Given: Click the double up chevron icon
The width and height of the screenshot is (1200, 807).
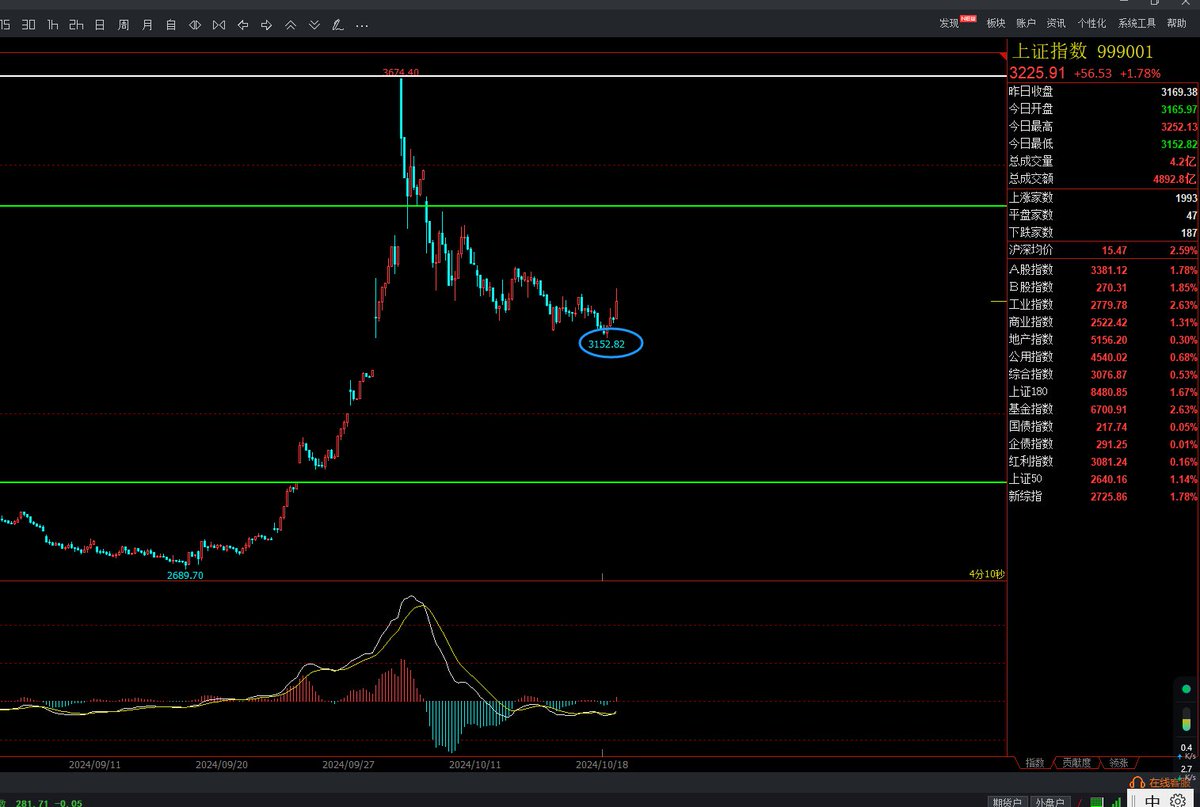Looking at the screenshot, I should pyautogui.click(x=291, y=24).
